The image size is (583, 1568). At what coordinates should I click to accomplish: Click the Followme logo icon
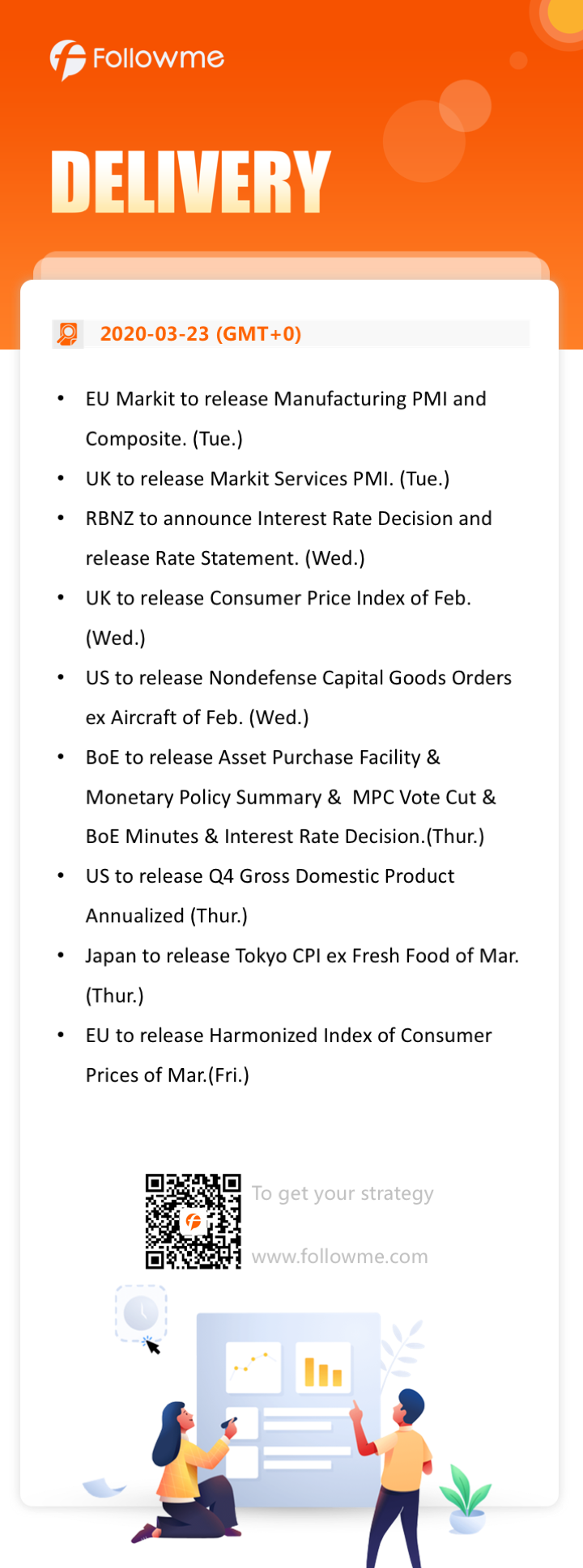tap(67, 60)
